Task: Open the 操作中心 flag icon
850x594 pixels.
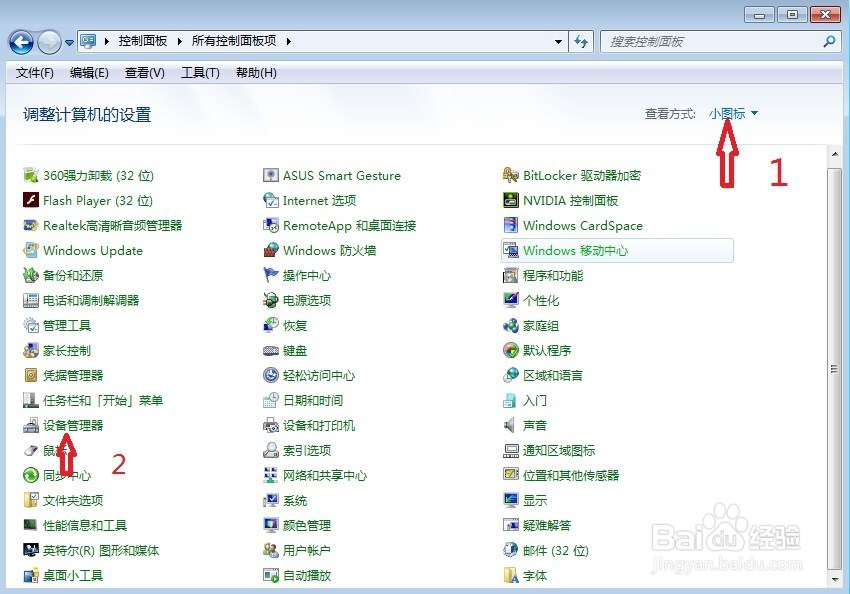Action: (x=271, y=275)
